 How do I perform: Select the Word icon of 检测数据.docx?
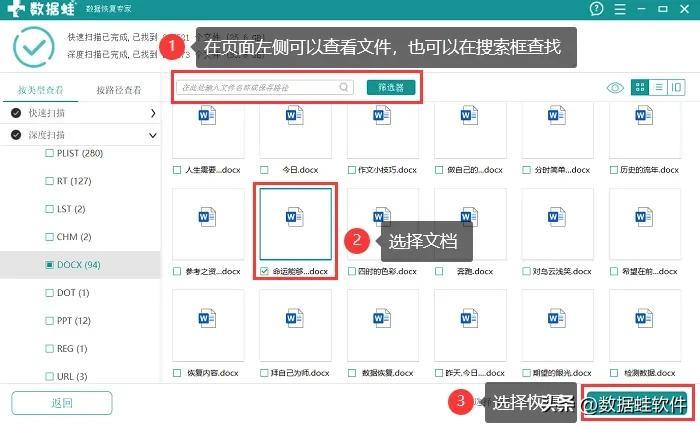644,318
